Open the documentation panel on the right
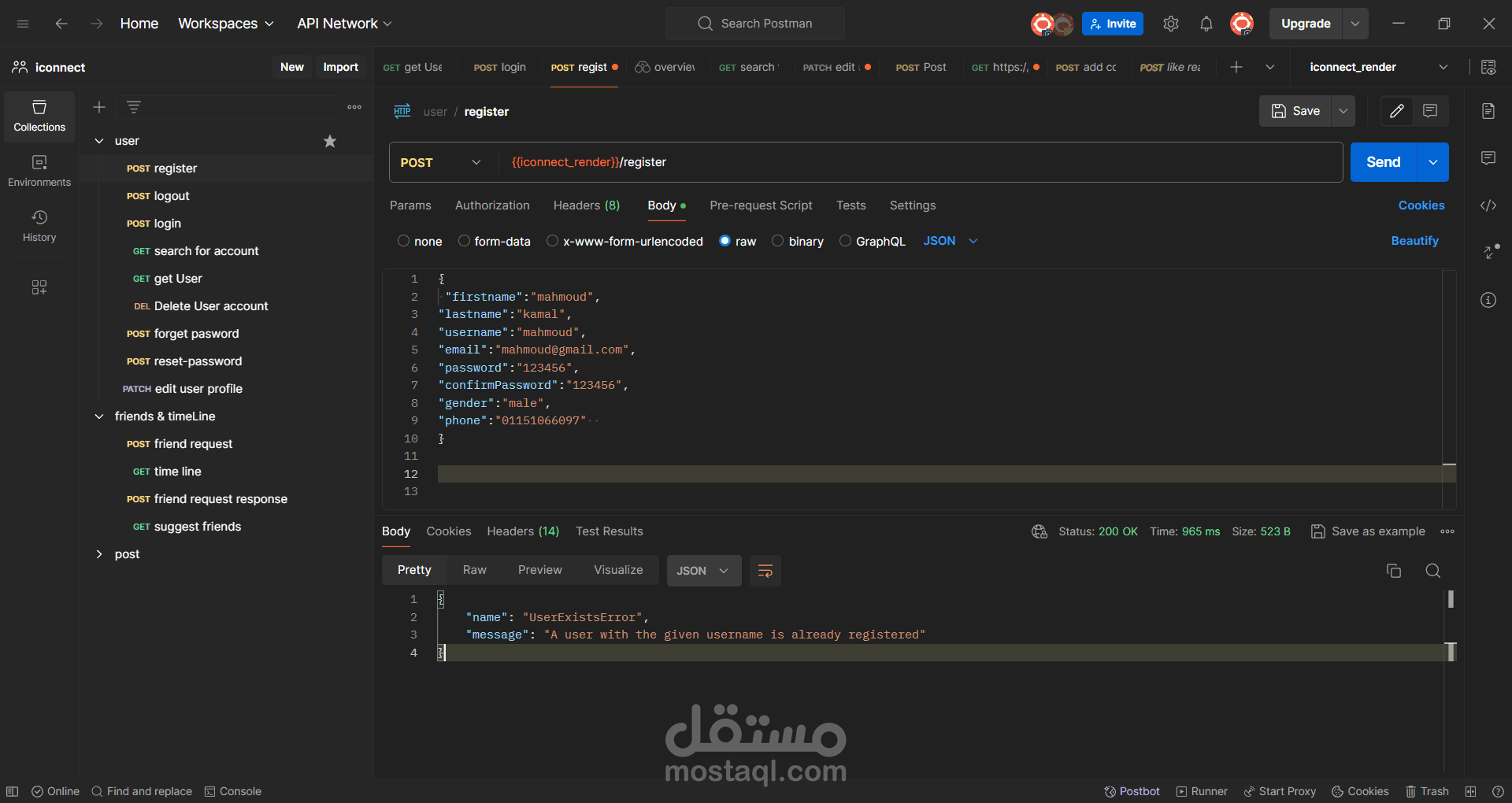Viewport: 1512px width, 803px height. click(1488, 111)
